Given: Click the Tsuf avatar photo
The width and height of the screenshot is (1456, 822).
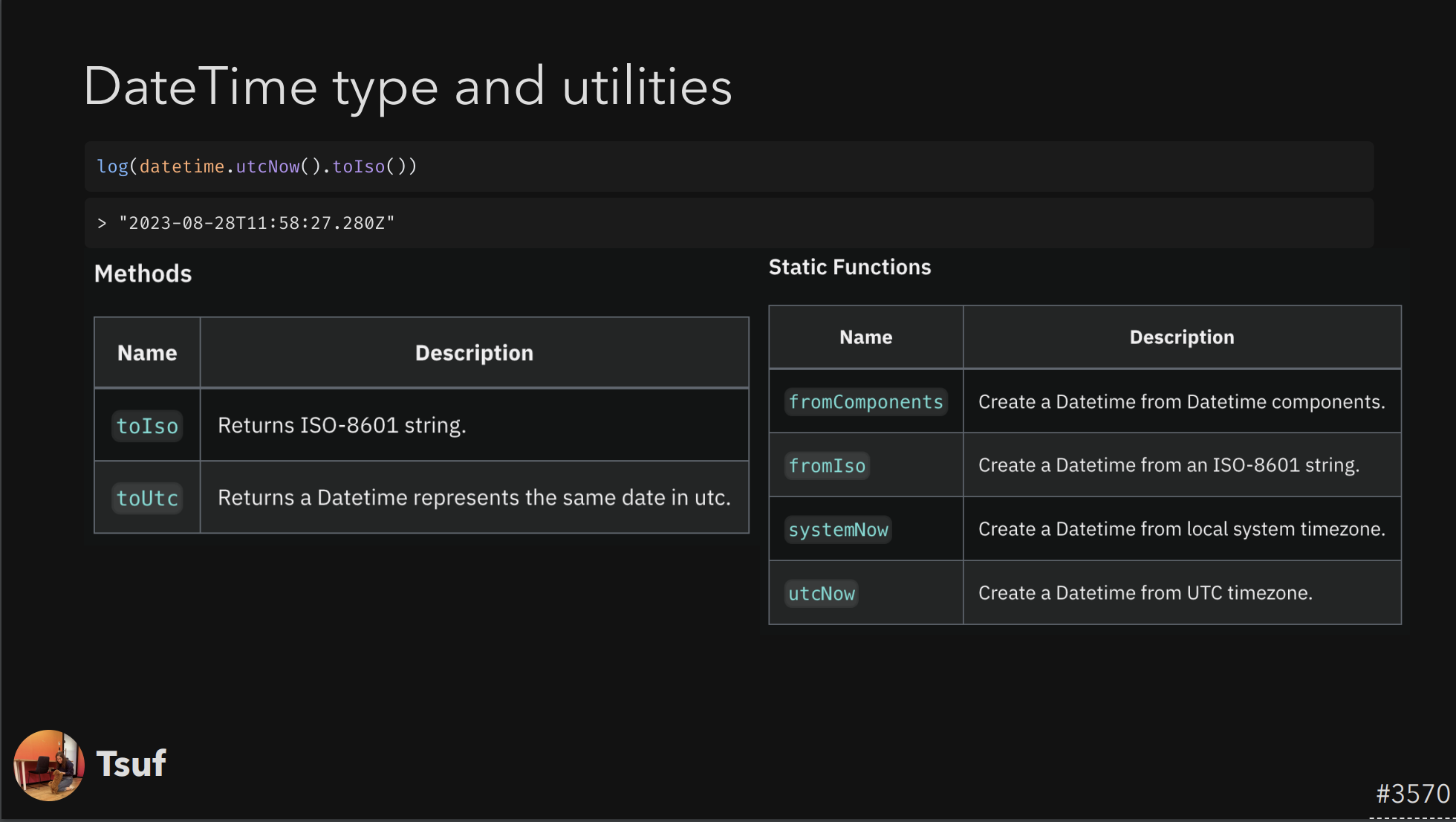Looking at the screenshot, I should (x=48, y=765).
